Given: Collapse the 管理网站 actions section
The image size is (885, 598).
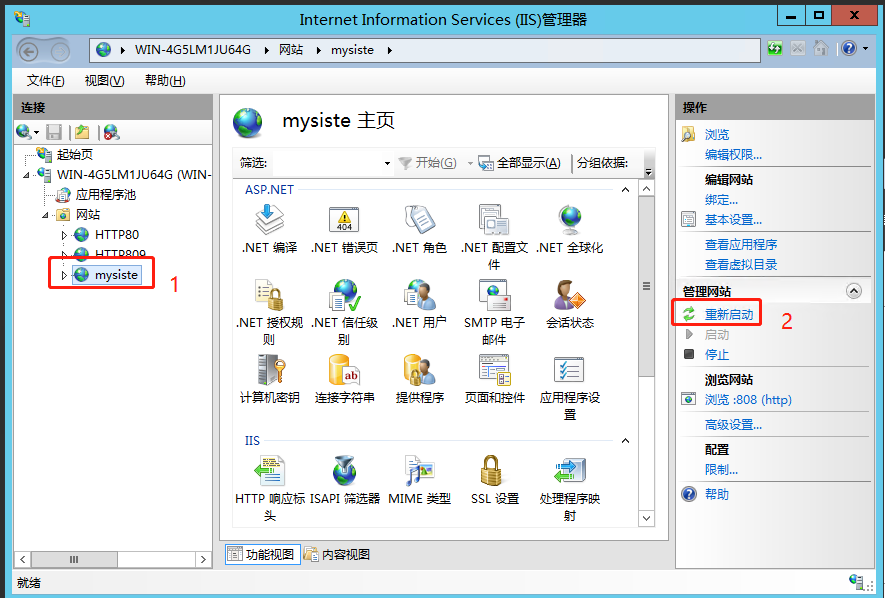Looking at the screenshot, I should pos(854,291).
